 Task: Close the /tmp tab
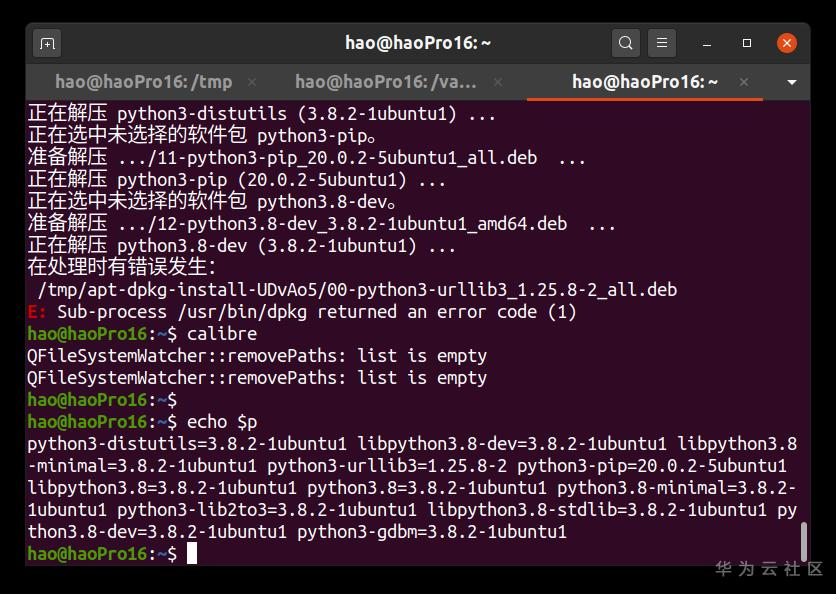click(x=252, y=82)
